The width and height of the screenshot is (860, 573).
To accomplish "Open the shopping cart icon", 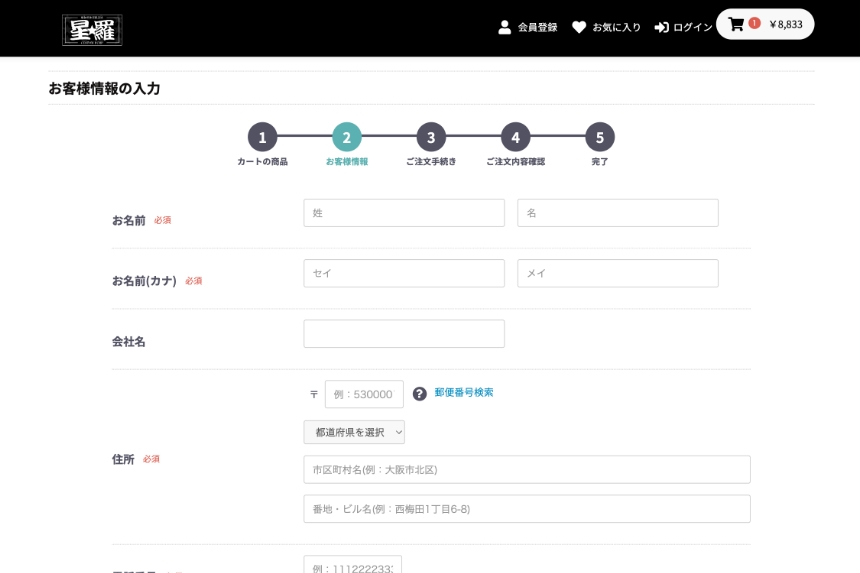I will tap(736, 24).
